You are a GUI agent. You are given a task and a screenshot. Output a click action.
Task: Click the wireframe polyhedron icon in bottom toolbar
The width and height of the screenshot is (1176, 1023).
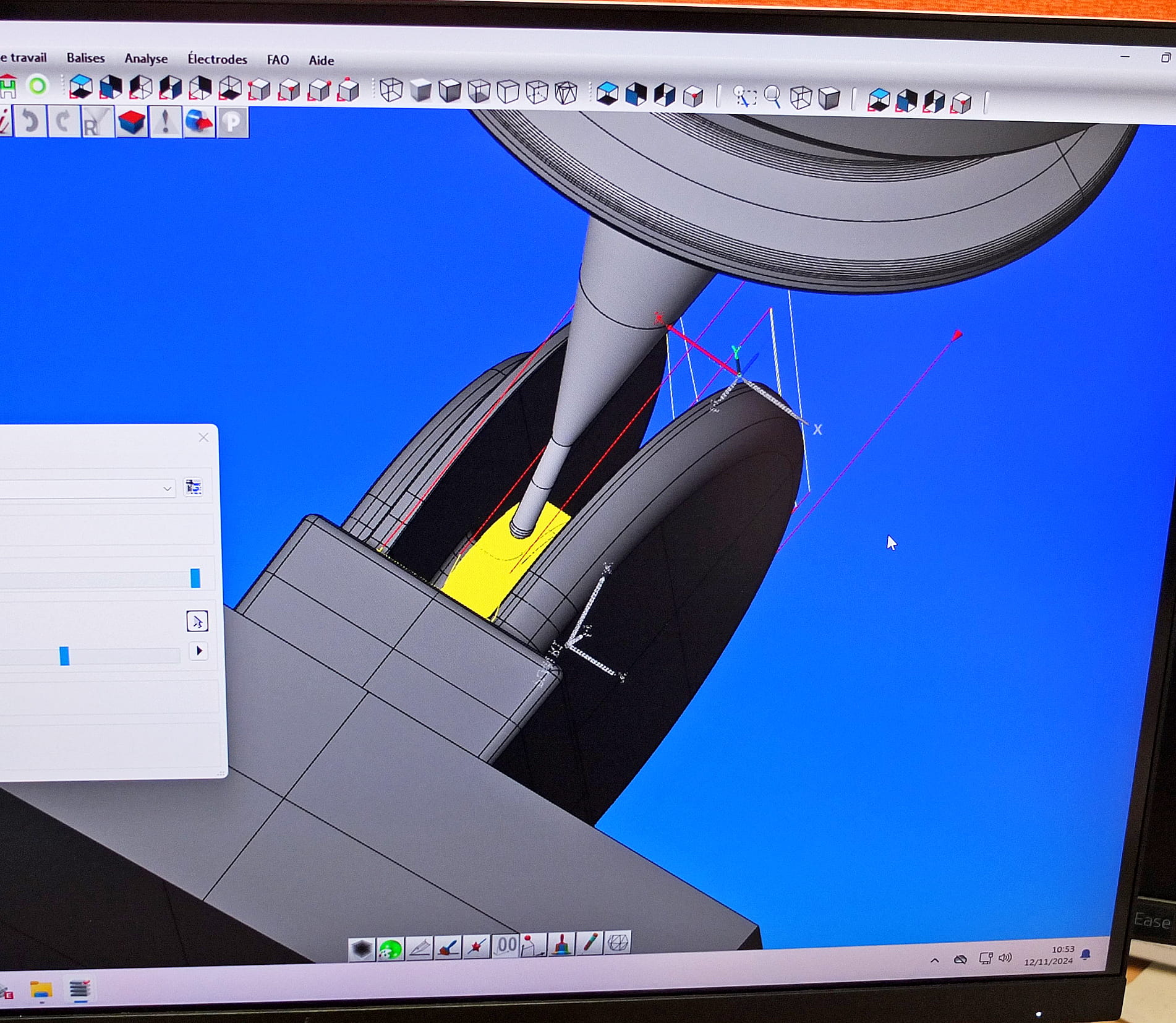click(x=618, y=943)
